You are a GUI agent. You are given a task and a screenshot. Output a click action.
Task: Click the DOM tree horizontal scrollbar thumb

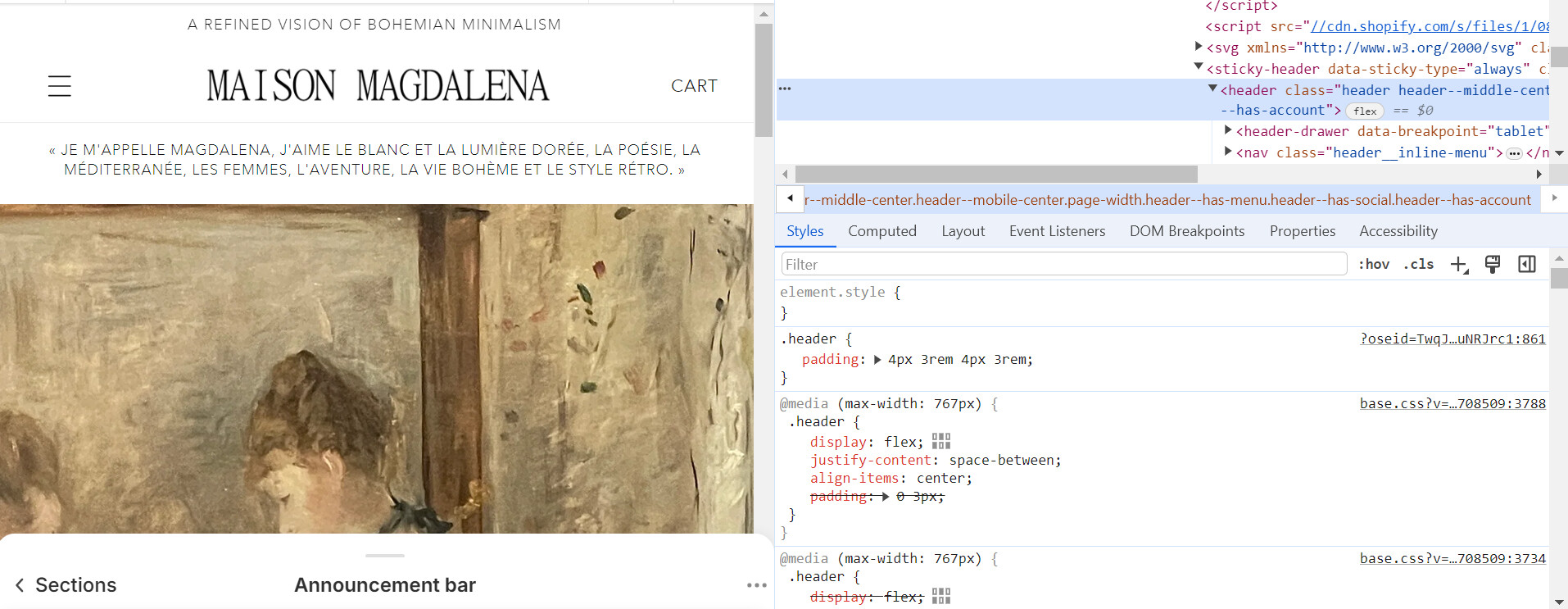point(996,174)
